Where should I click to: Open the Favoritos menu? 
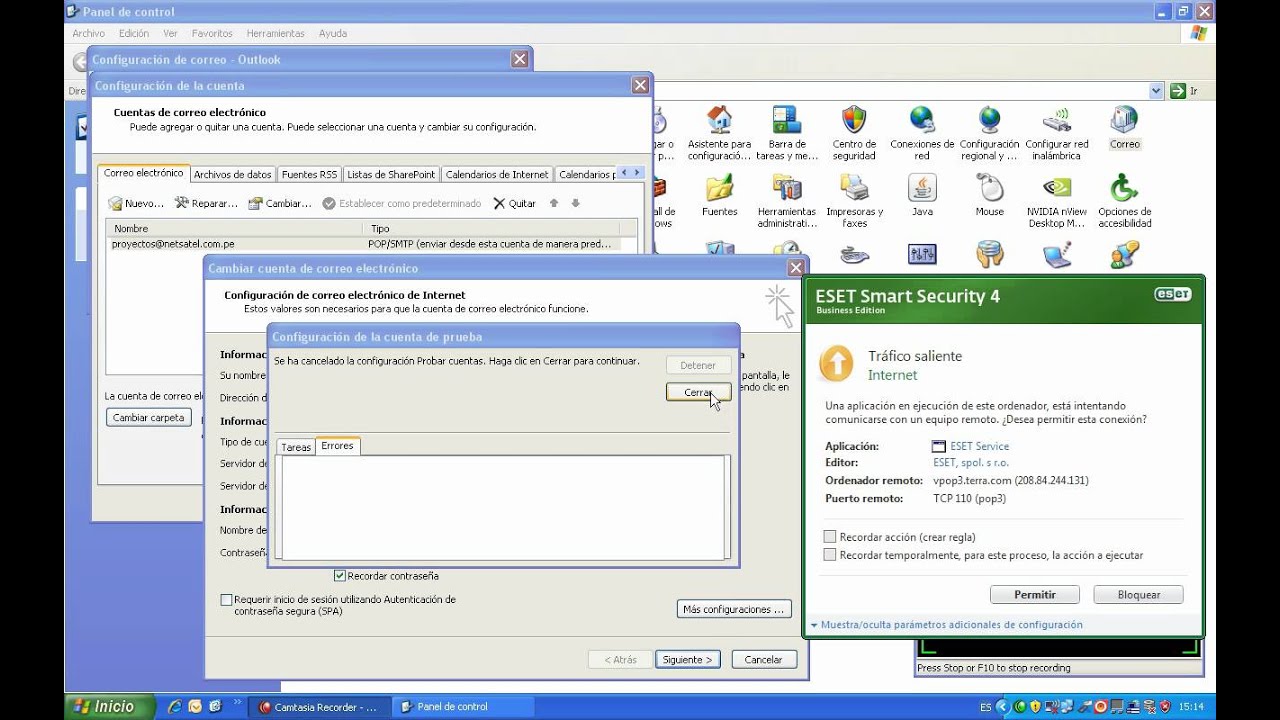pos(212,33)
